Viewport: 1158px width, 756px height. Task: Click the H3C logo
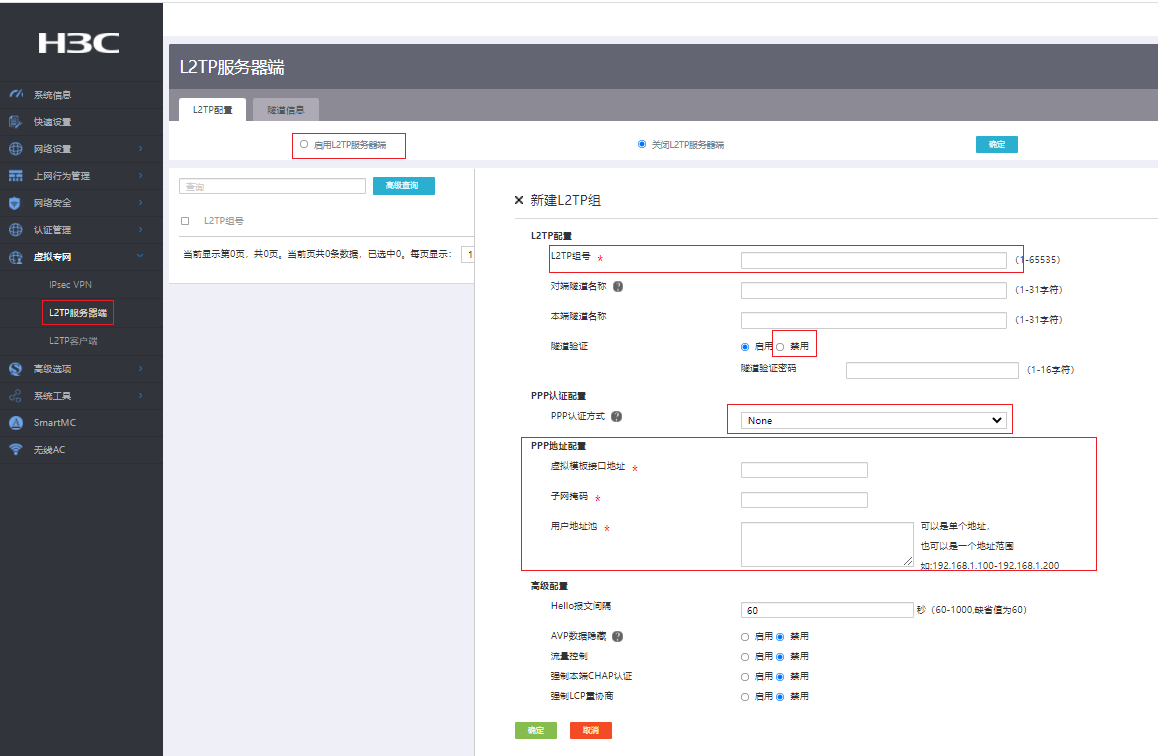tap(78, 43)
